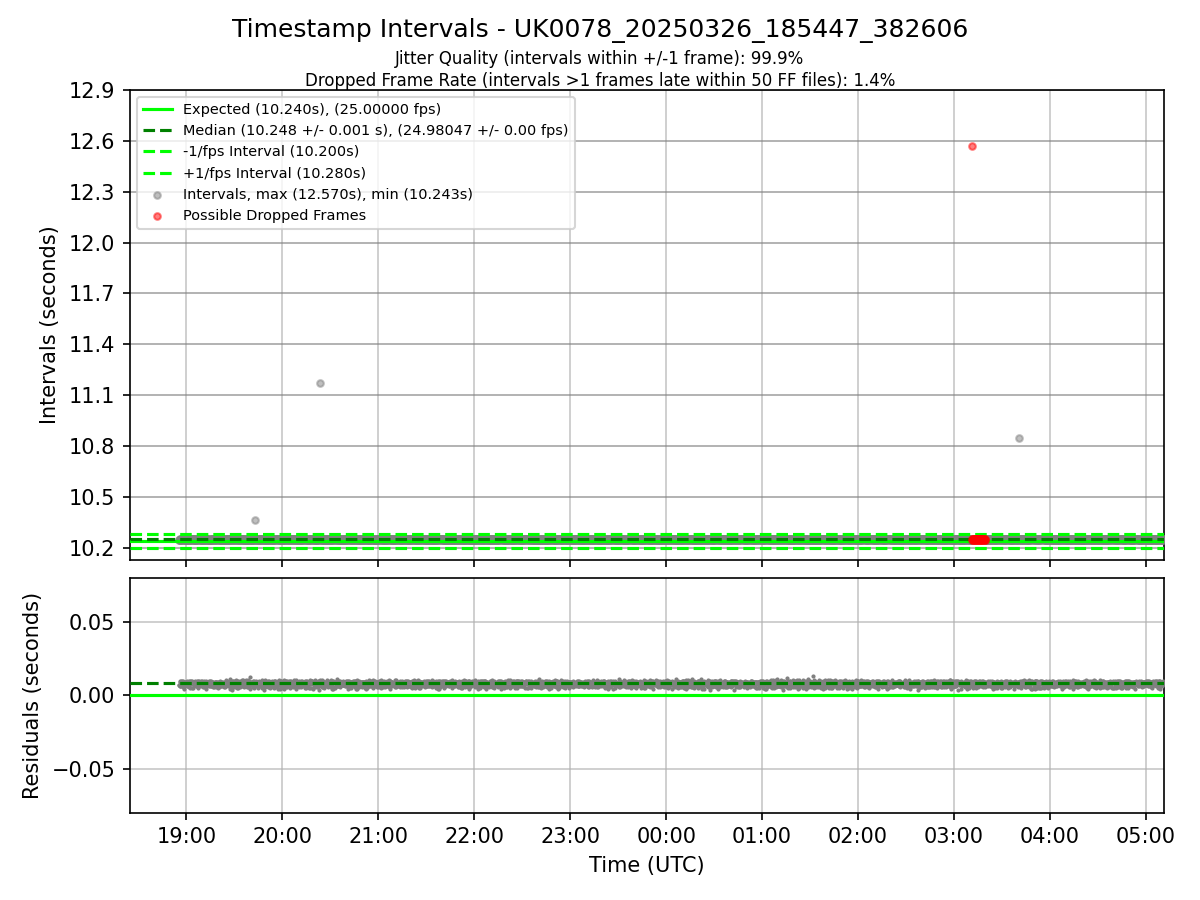Click the x-axis tick label '01:00'

(762, 835)
